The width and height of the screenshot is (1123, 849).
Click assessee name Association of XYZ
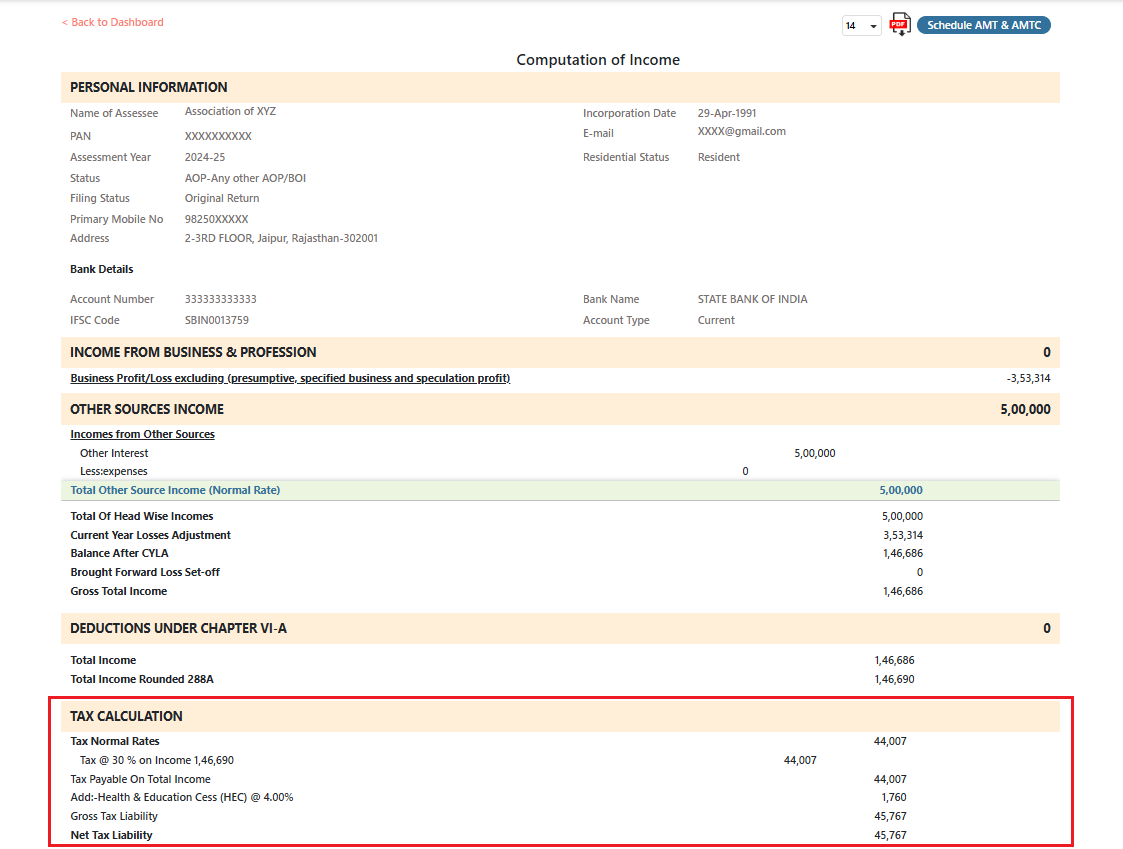[230, 111]
